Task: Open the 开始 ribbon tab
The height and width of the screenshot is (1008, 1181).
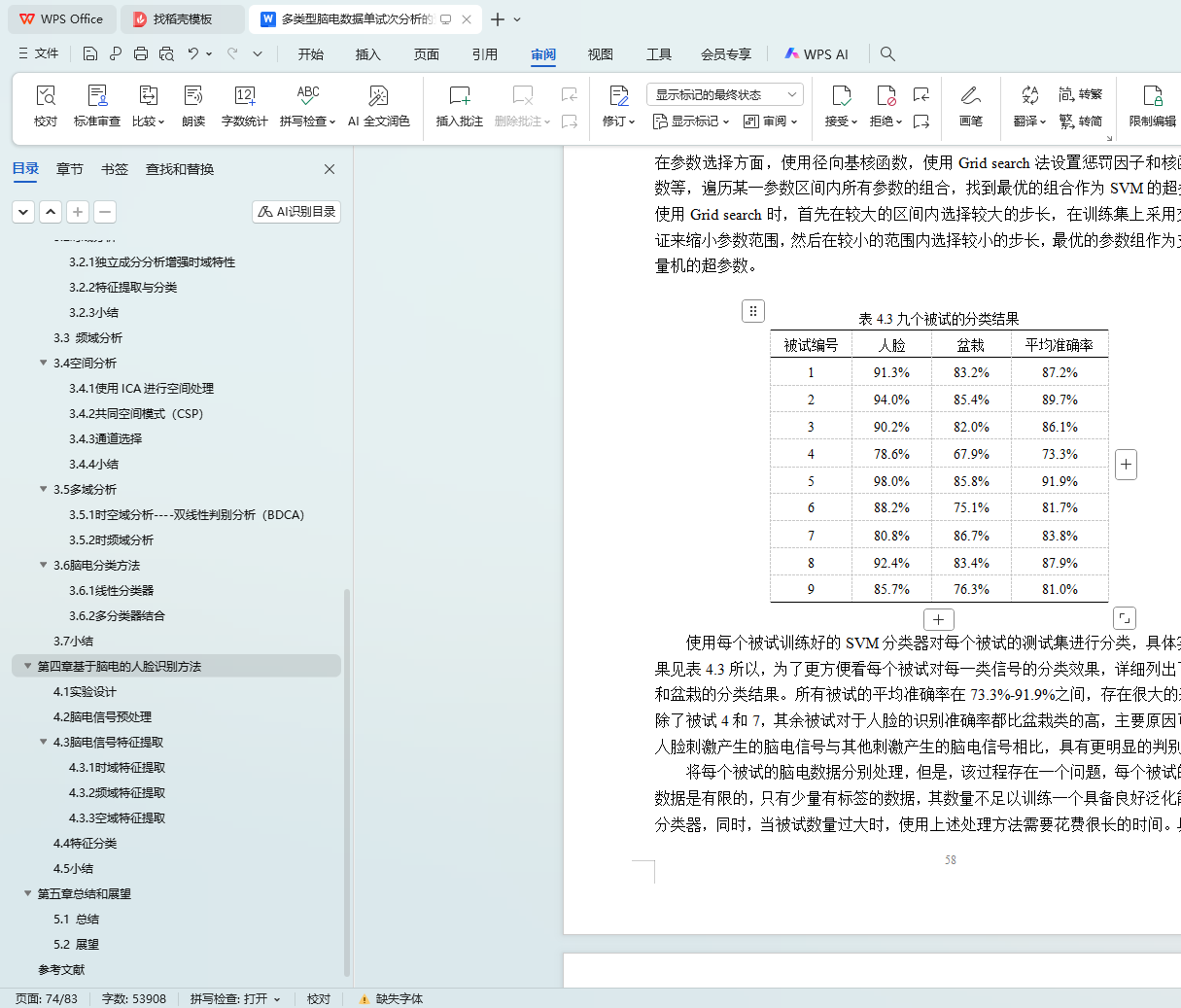Action: point(311,54)
